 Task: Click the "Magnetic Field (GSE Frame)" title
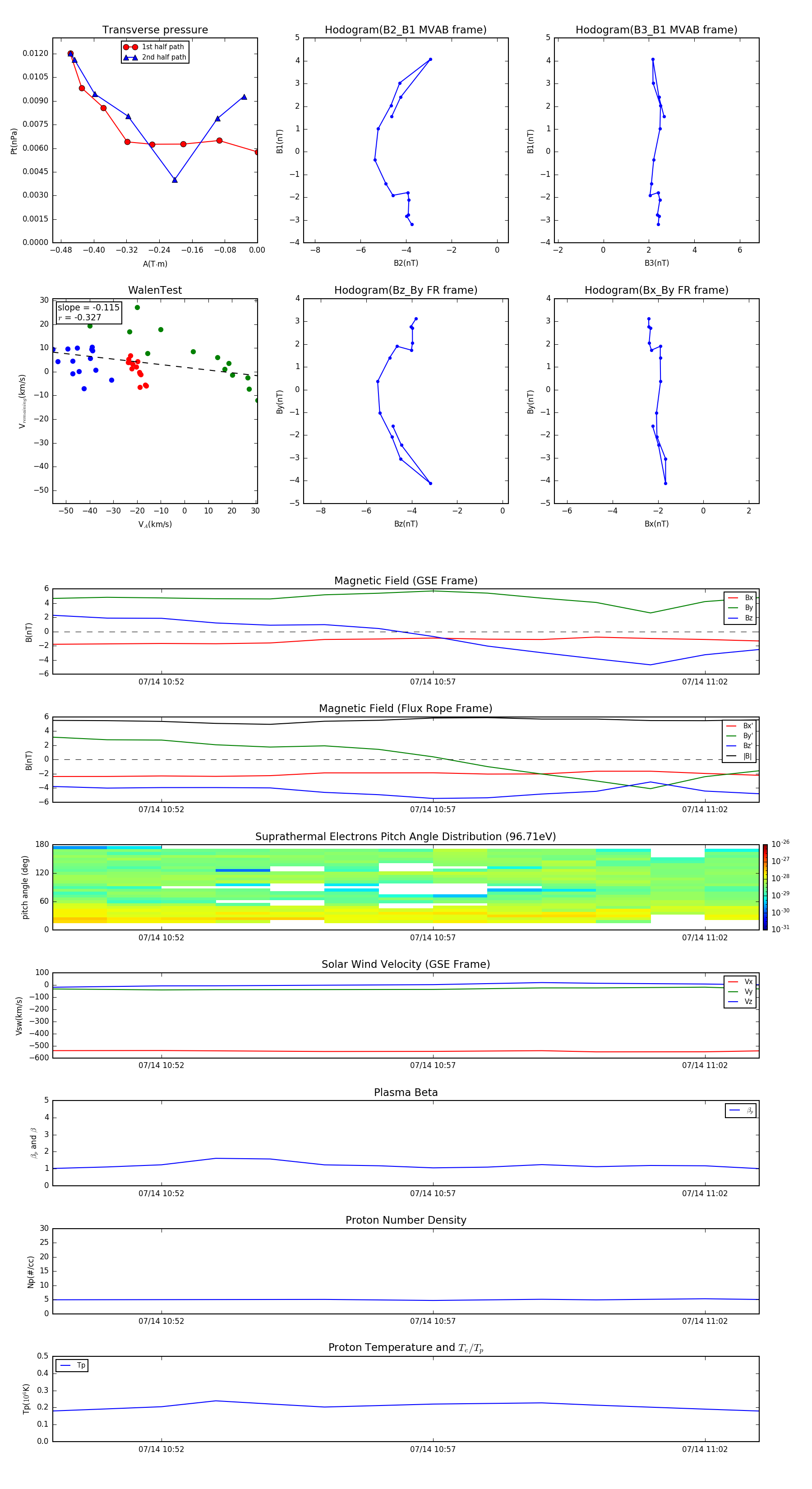tap(406, 581)
